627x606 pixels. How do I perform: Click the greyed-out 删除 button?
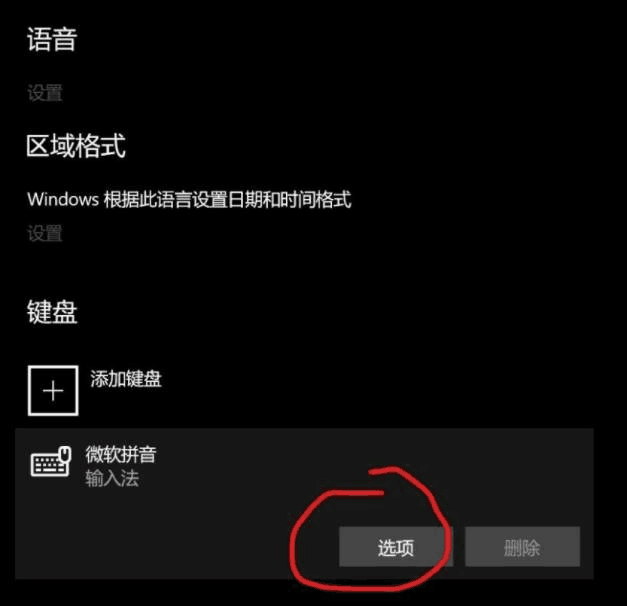pos(522,547)
